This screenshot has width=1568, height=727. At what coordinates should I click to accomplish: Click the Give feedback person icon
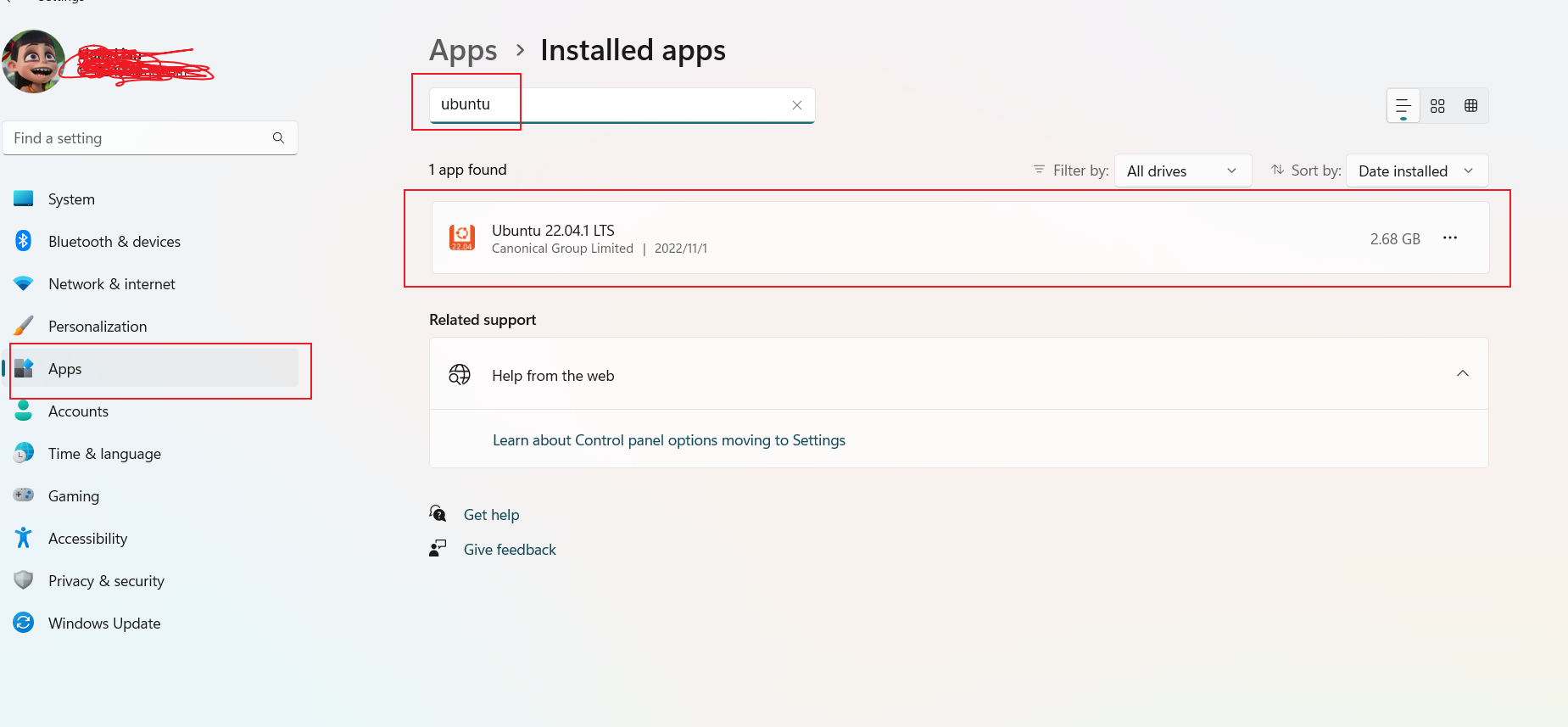click(438, 548)
